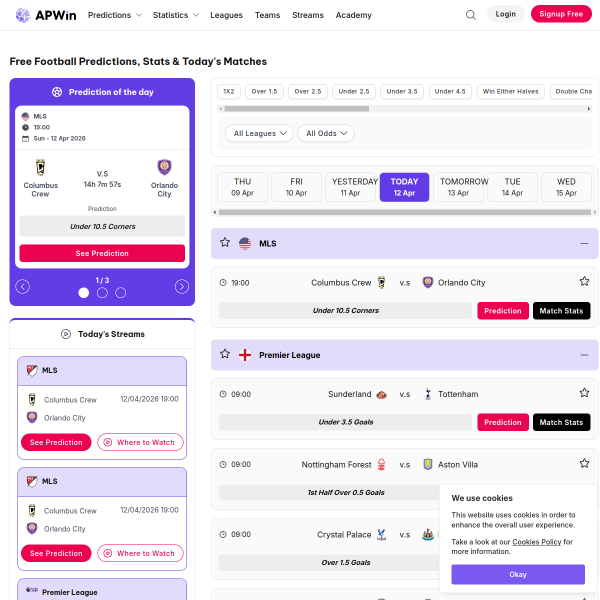Open the Streams page
The width and height of the screenshot is (600, 600).
(x=308, y=15)
